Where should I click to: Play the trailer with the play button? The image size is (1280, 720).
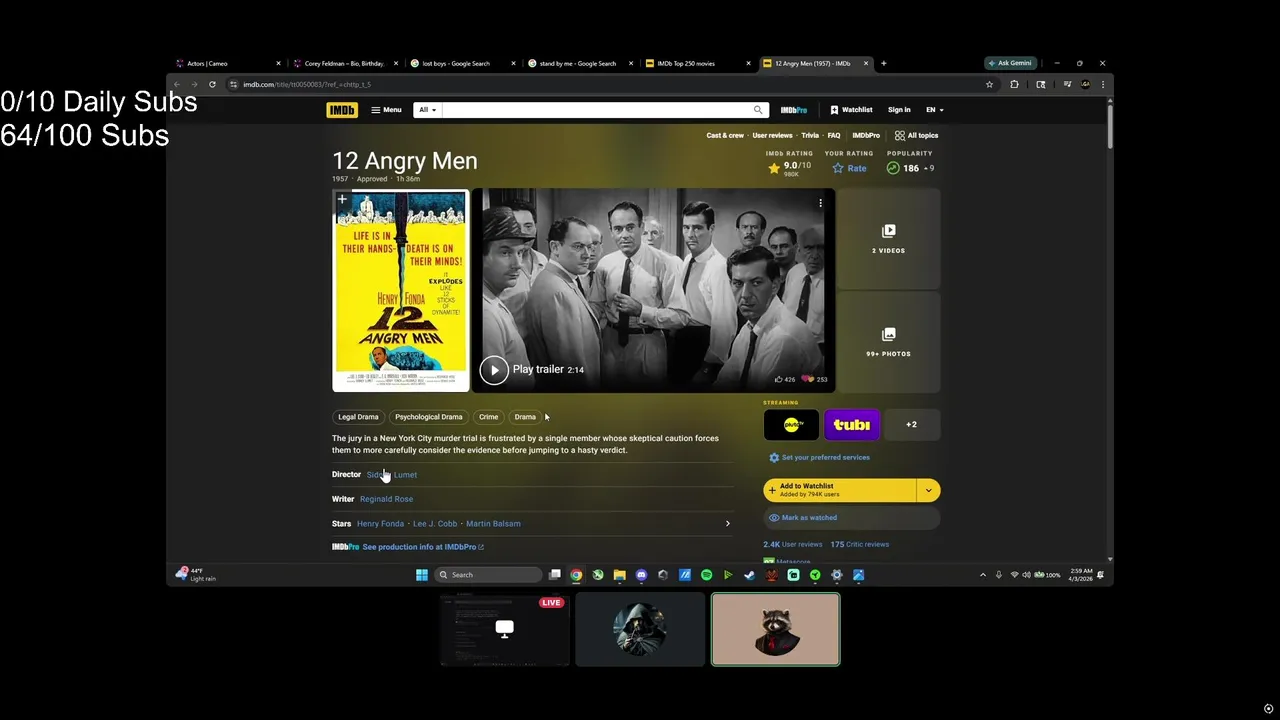pos(494,370)
